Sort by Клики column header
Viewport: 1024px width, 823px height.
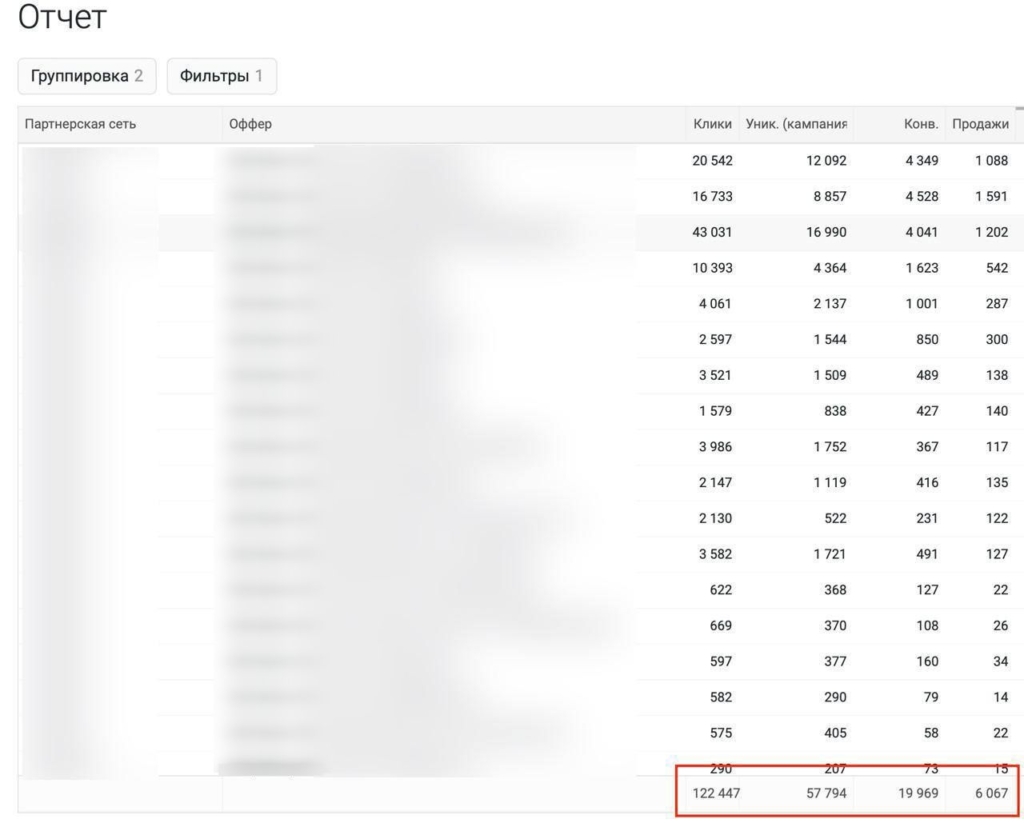point(712,124)
